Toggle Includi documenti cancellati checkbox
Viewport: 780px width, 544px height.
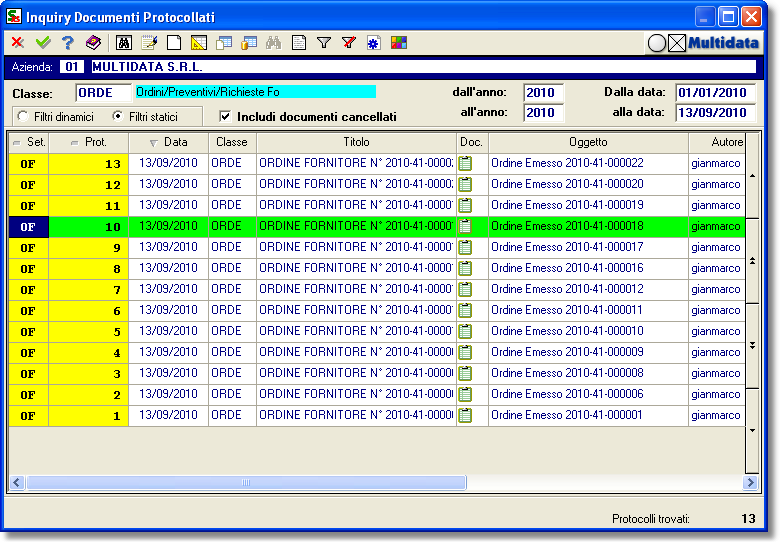click(225, 116)
